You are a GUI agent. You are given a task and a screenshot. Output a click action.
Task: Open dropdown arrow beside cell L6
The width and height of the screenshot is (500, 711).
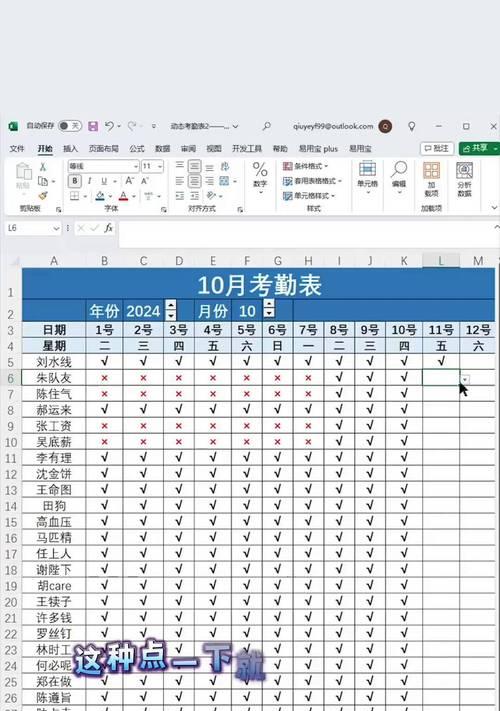click(465, 380)
